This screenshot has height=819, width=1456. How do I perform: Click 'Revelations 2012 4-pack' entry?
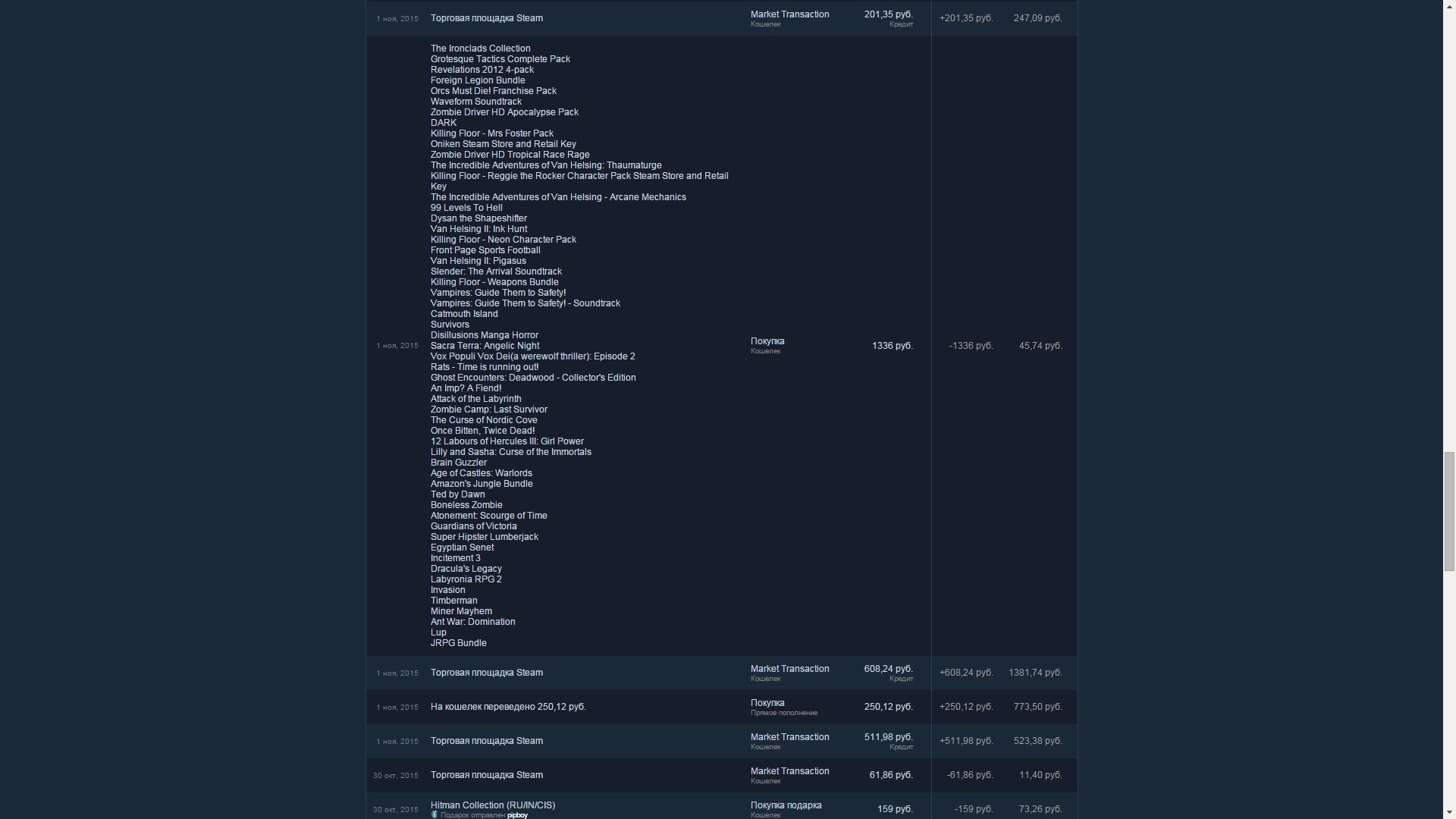pos(482,70)
